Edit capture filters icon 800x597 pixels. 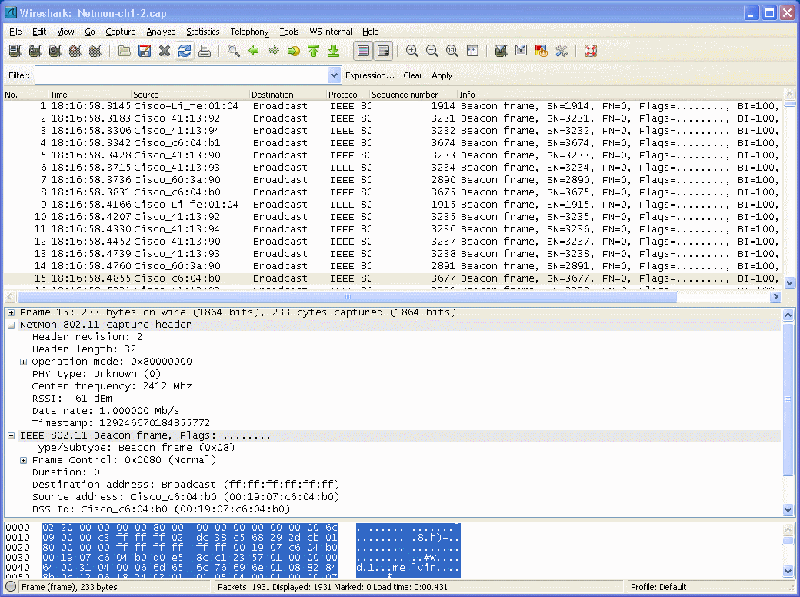(501, 51)
